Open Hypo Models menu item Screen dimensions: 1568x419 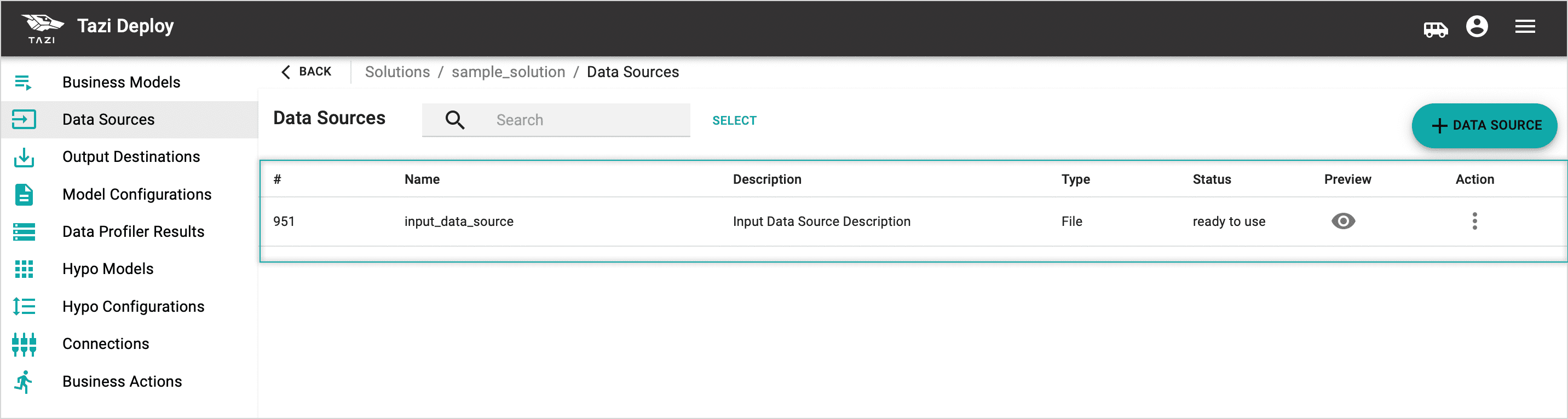pyautogui.click(x=108, y=269)
